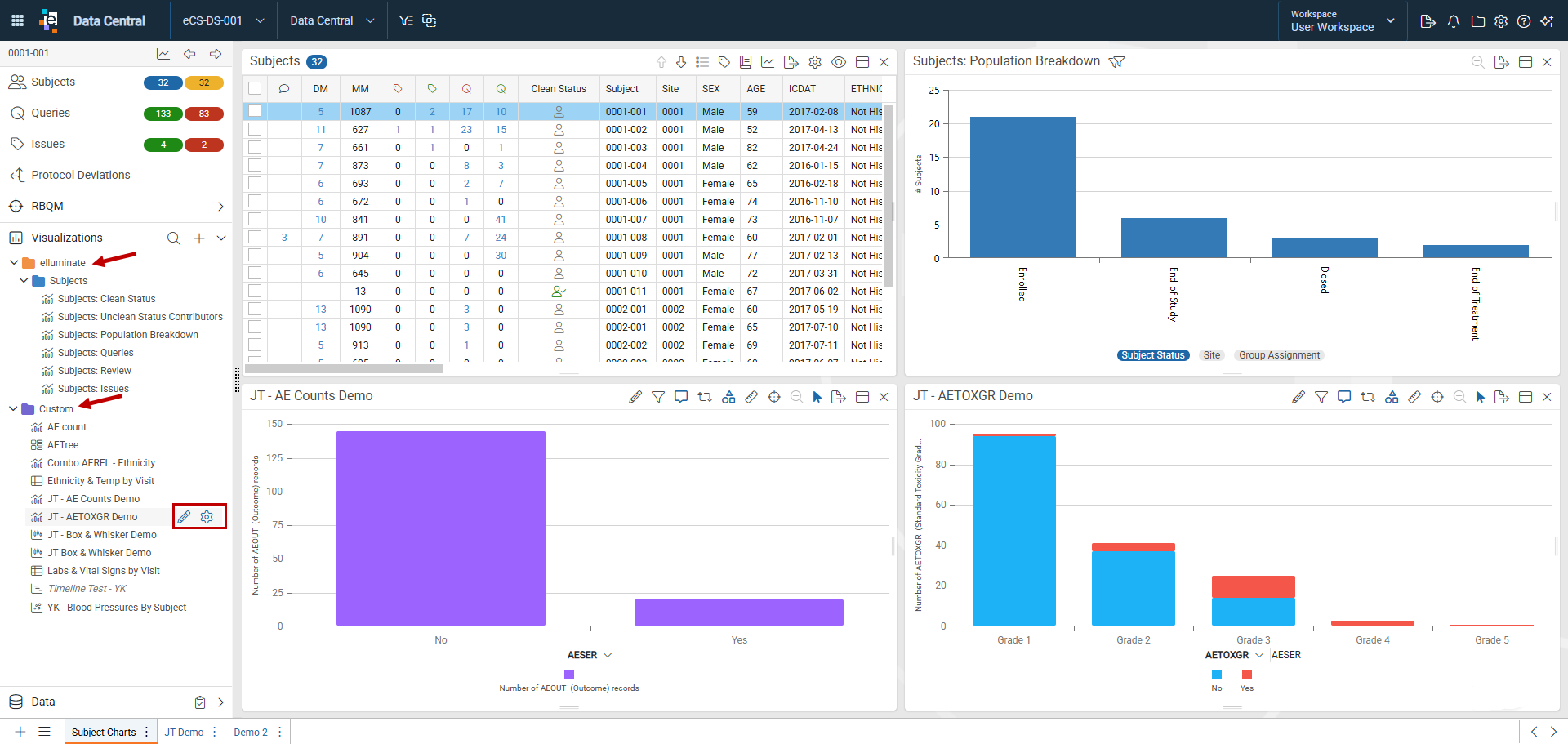Switch to the Demo 2 tab

pyautogui.click(x=251, y=733)
